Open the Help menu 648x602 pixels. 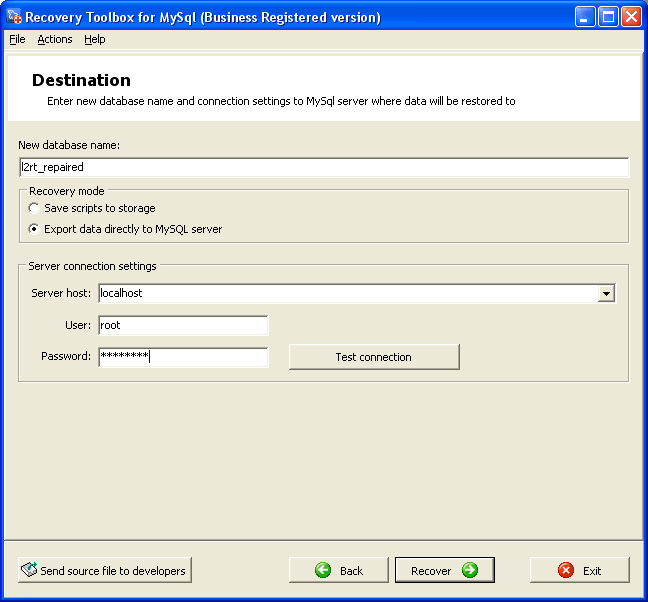click(94, 39)
